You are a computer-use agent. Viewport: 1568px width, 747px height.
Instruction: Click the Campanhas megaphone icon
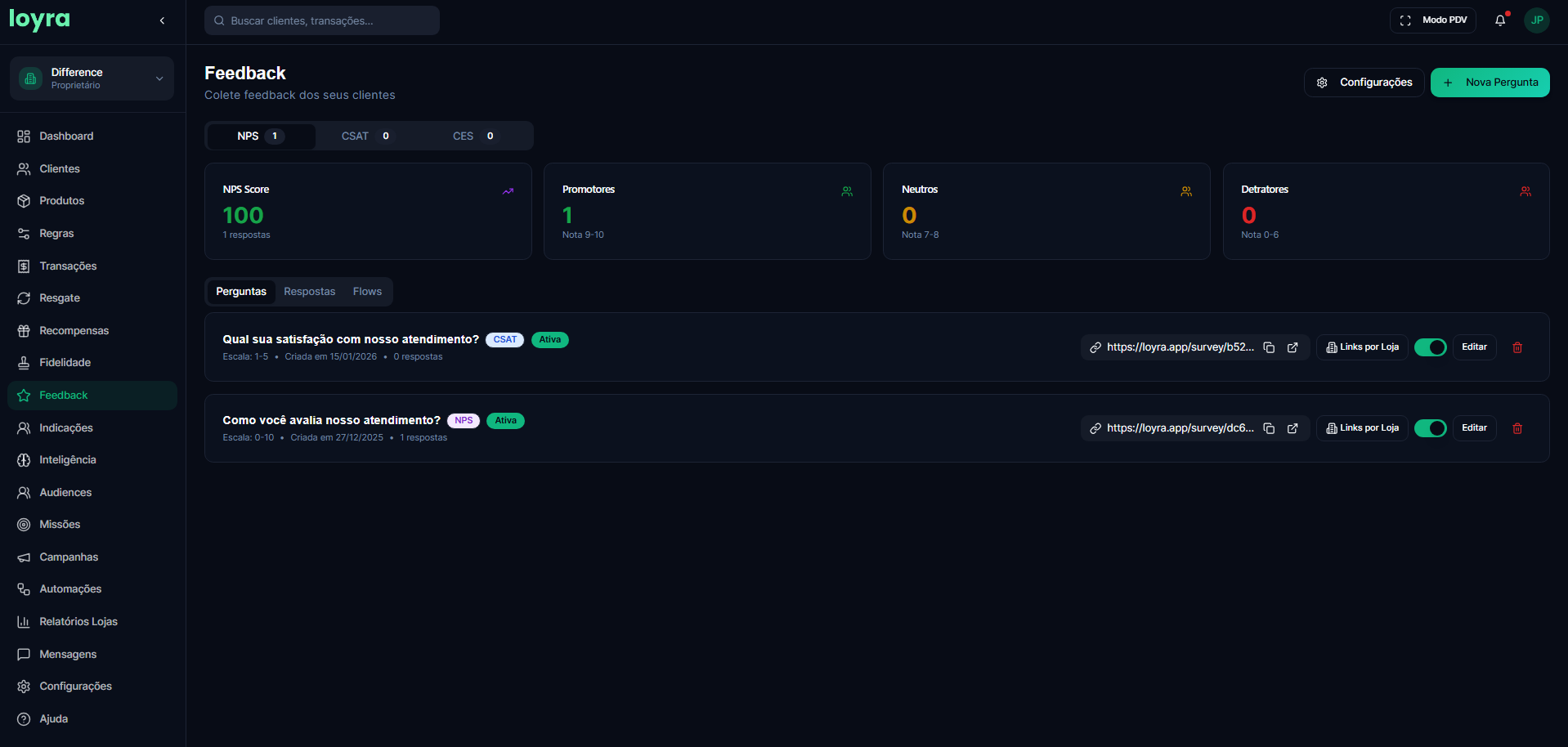pyautogui.click(x=24, y=557)
